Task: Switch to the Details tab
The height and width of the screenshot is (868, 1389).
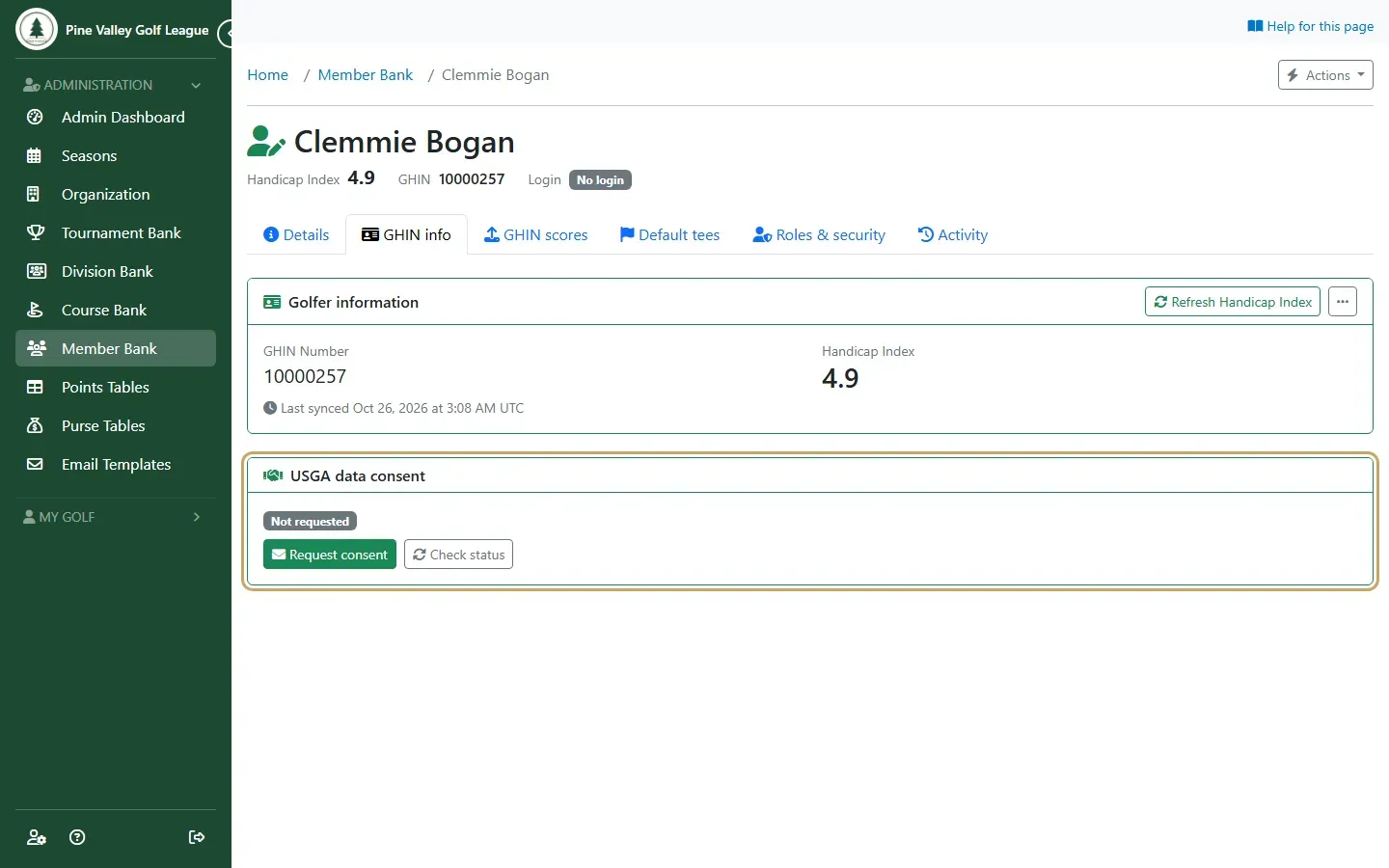Action: click(296, 234)
